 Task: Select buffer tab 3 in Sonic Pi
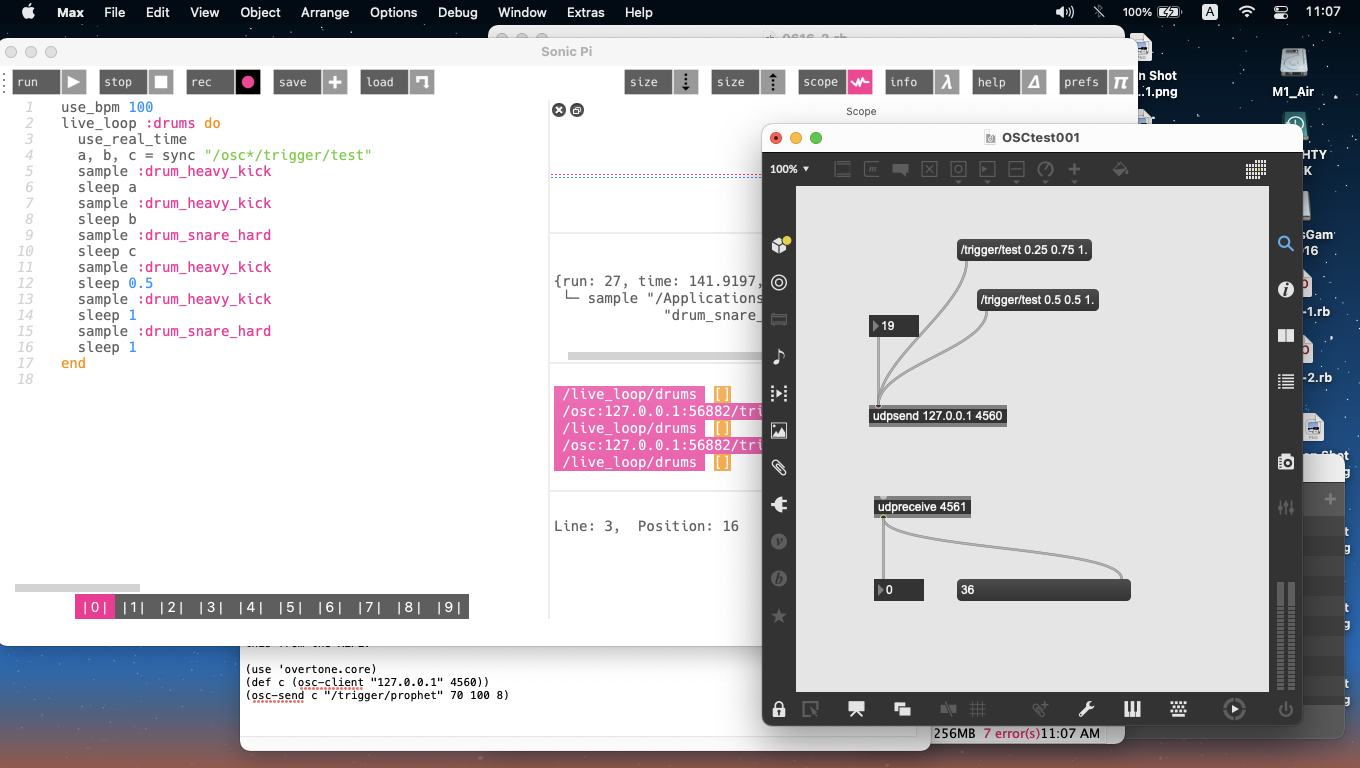tap(209, 607)
